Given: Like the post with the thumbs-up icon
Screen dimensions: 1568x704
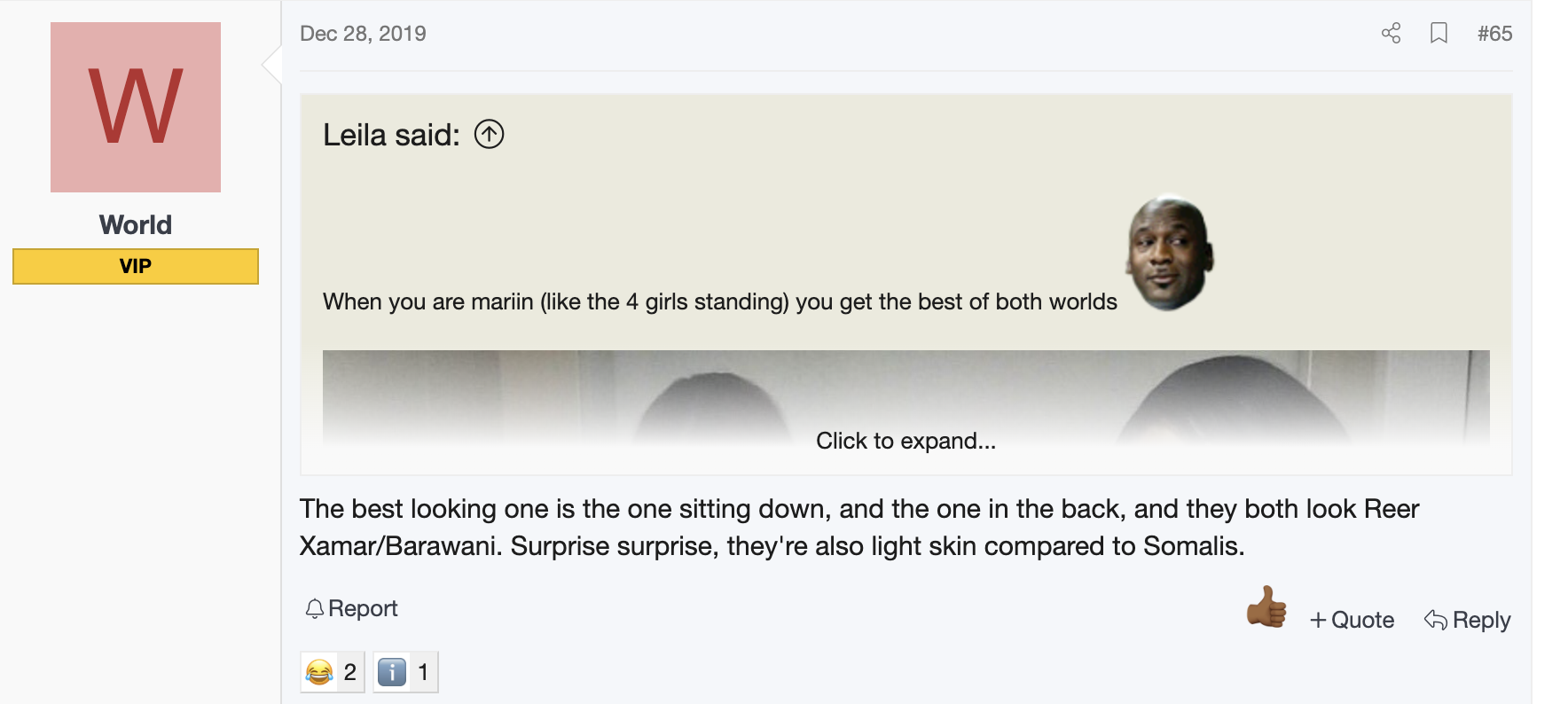Looking at the screenshot, I should coord(1266,607).
